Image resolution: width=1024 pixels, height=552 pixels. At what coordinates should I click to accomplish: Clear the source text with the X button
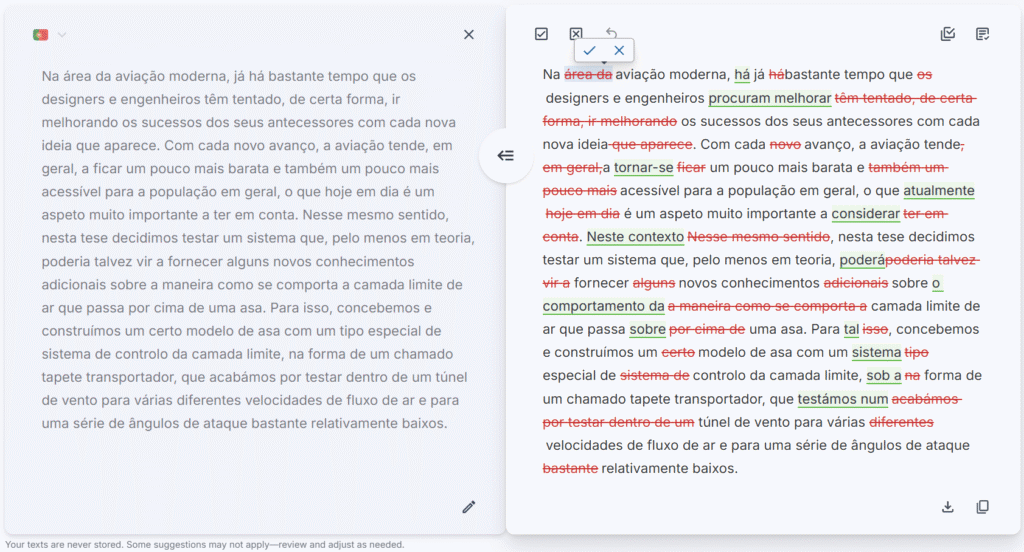pos(469,34)
